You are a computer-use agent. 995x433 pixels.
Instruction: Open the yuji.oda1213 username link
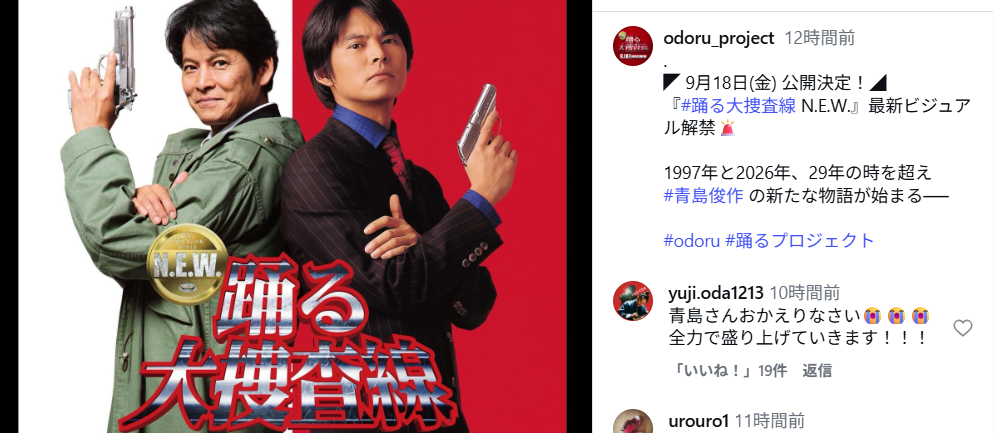click(x=716, y=293)
